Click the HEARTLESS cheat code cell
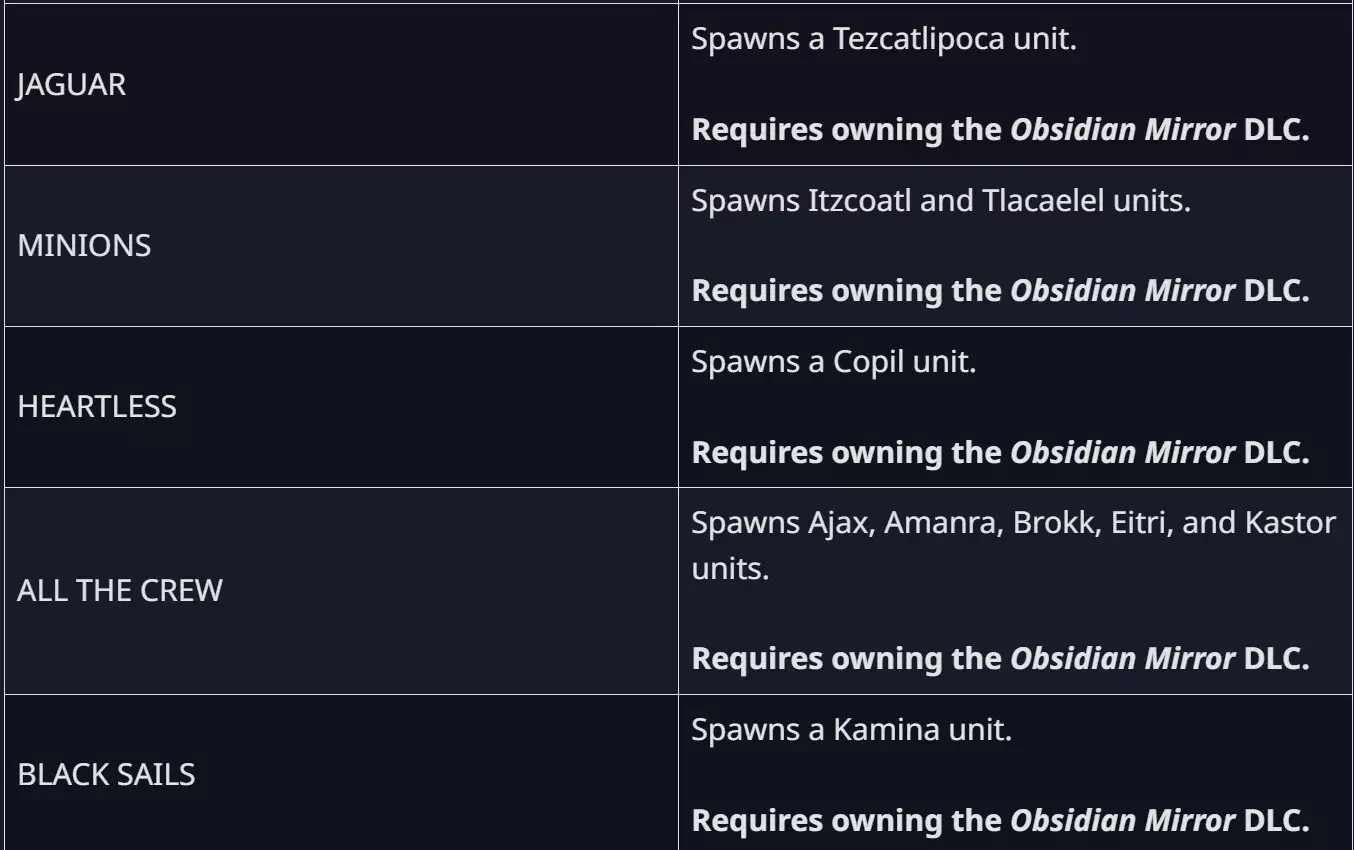This screenshot has height=850, width=1354. [x=97, y=407]
